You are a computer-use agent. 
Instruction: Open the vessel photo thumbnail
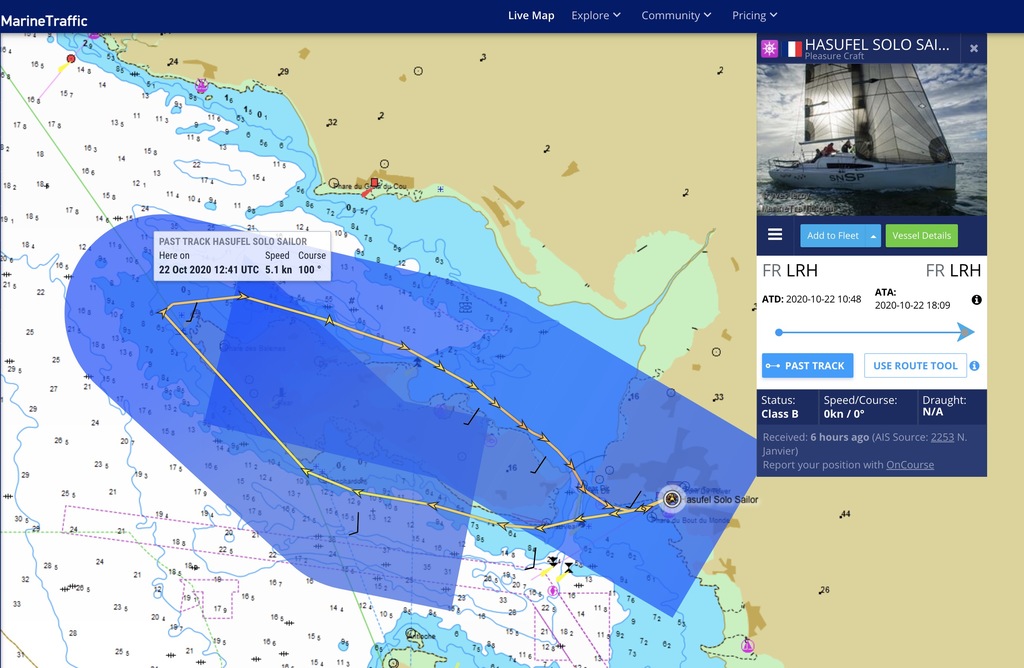(x=872, y=139)
